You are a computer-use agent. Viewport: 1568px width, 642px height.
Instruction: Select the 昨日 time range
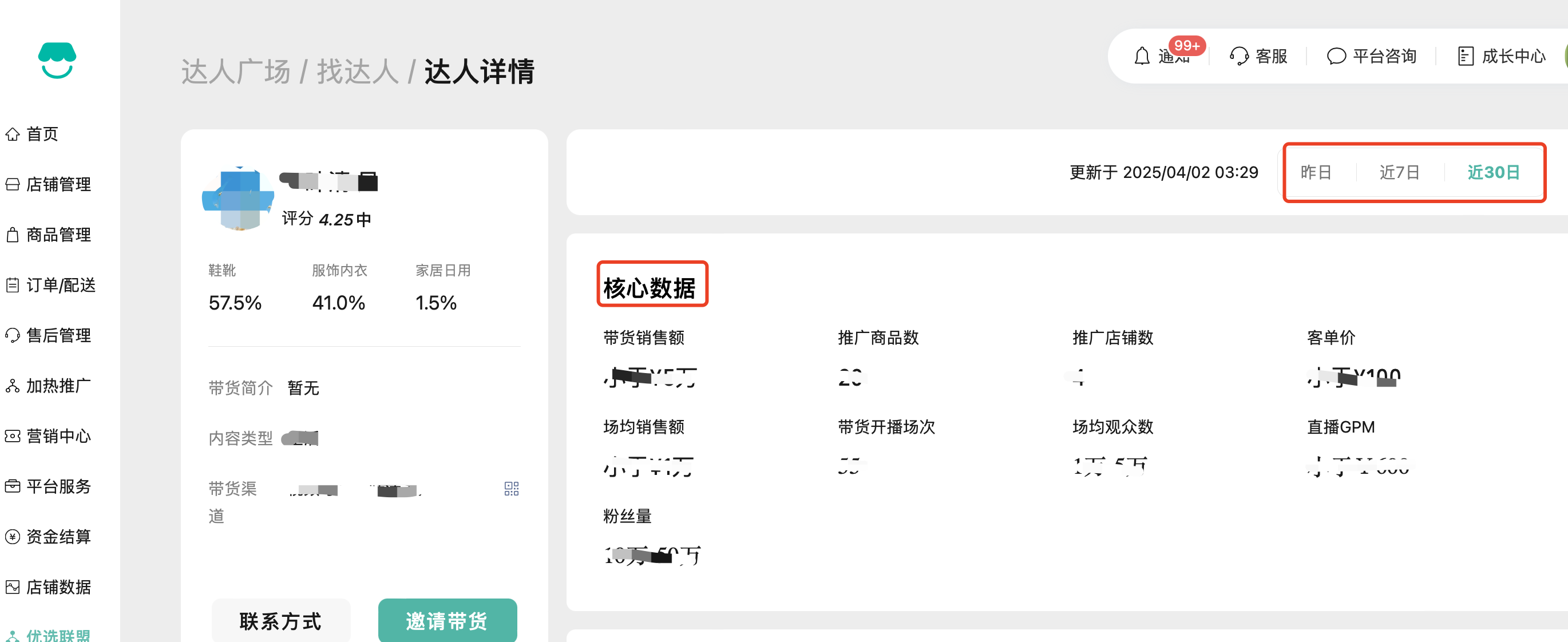click(x=1316, y=173)
